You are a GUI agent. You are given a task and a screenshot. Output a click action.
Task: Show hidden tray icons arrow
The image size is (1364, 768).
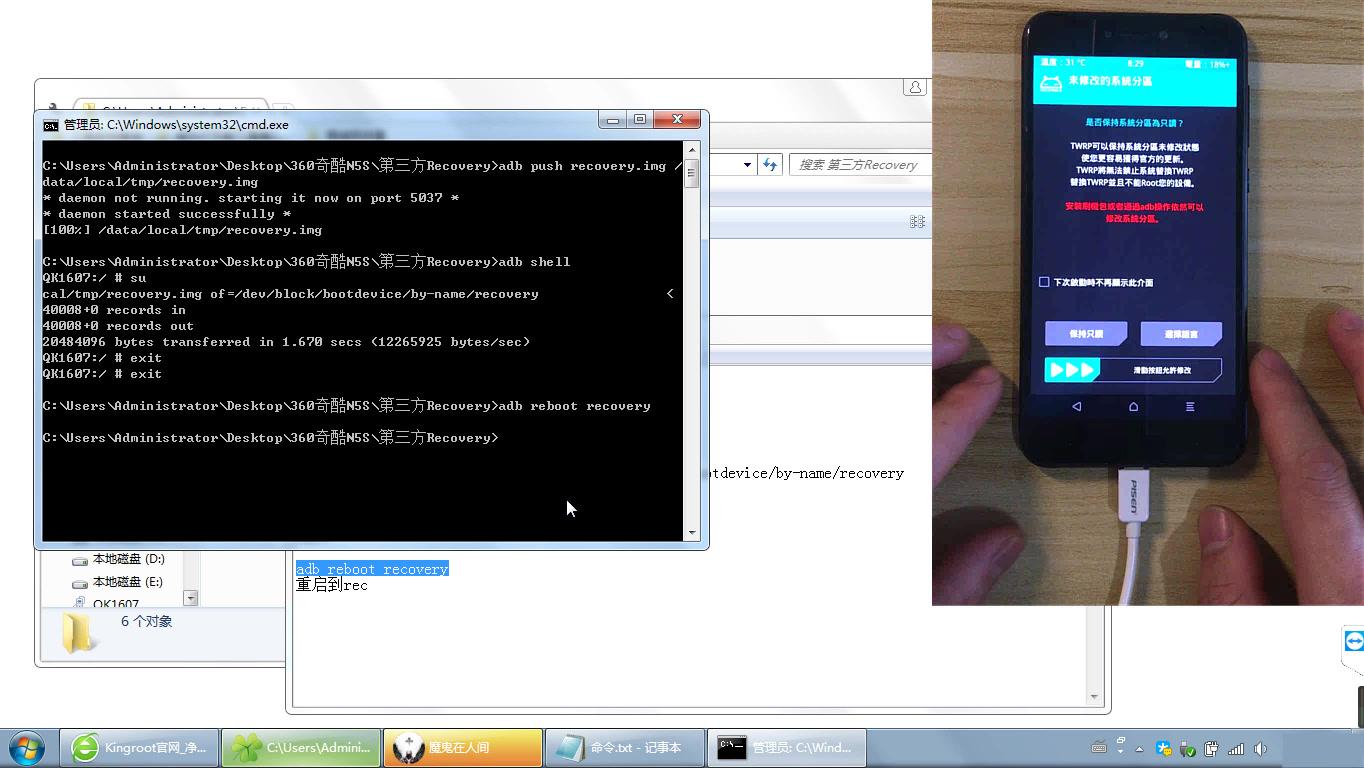tap(1139, 748)
